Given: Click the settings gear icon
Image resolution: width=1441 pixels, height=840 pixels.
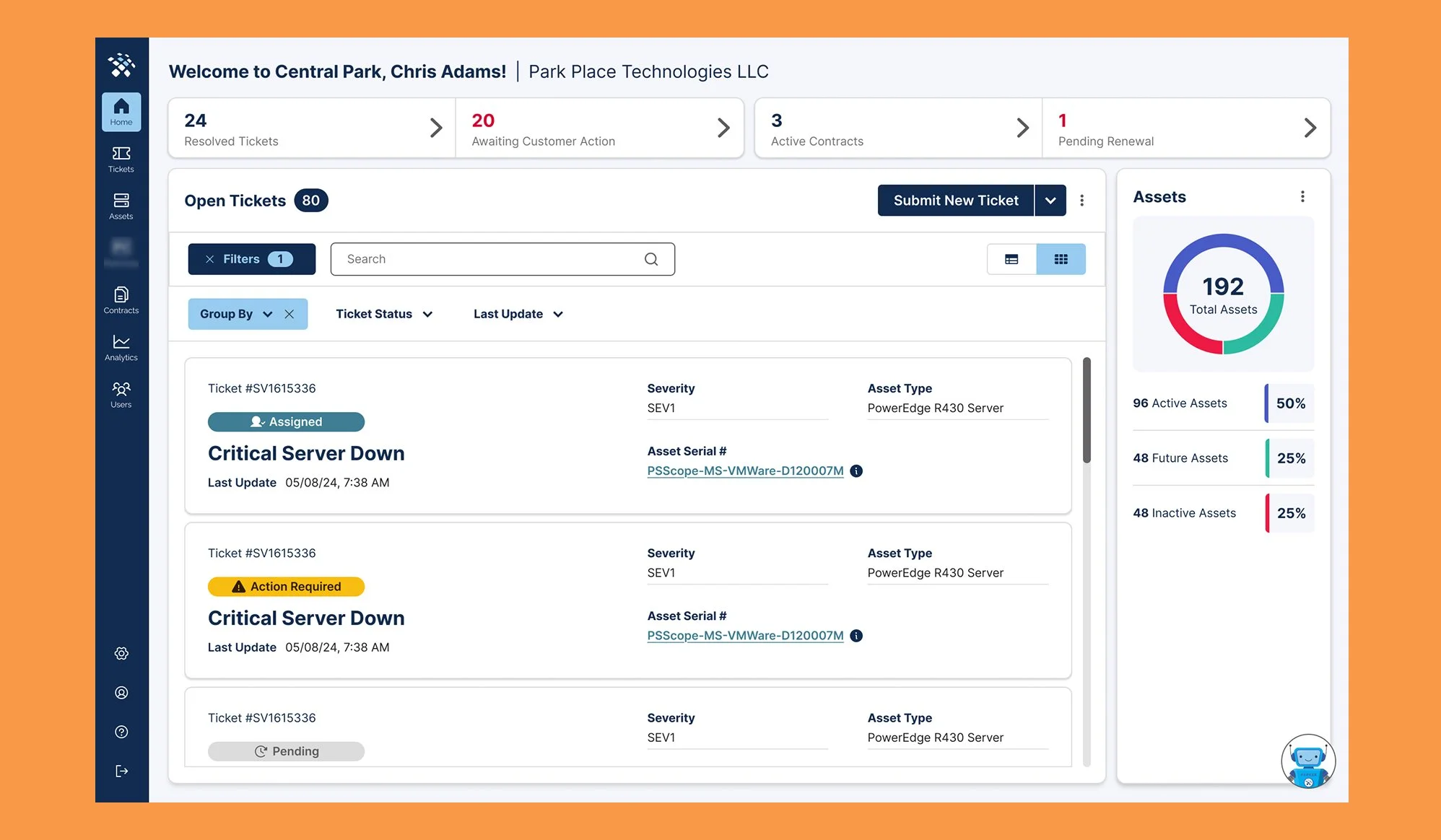Looking at the screenshot, I should tap(121, 653).
